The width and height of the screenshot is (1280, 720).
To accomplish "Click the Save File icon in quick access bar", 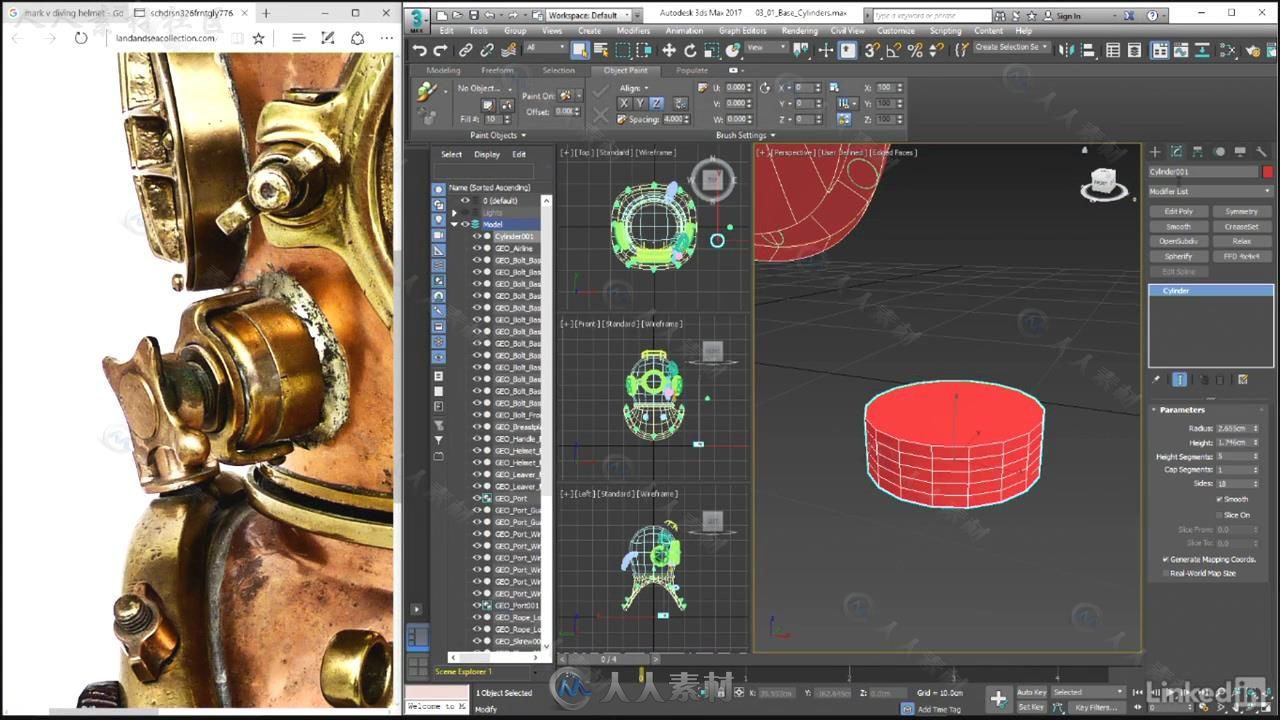I will point(473,16).
